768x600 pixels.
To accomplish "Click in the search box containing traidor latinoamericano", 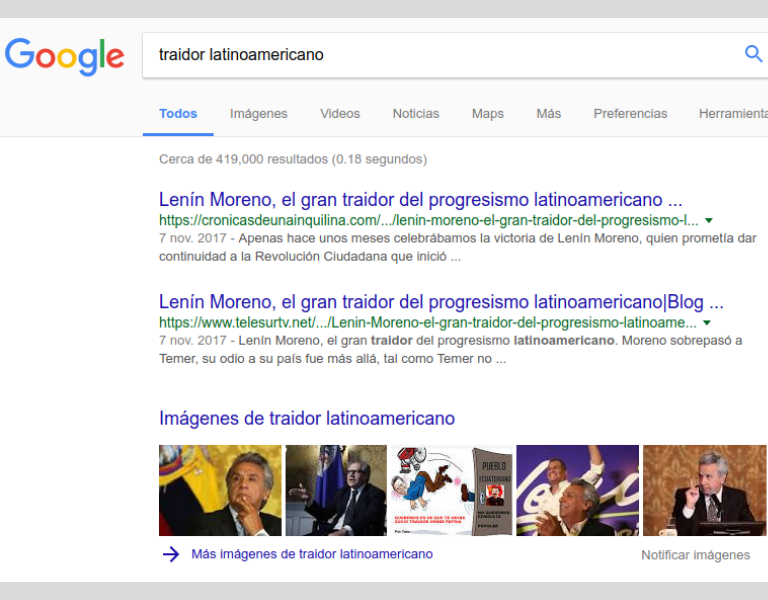I will point(441,55).
